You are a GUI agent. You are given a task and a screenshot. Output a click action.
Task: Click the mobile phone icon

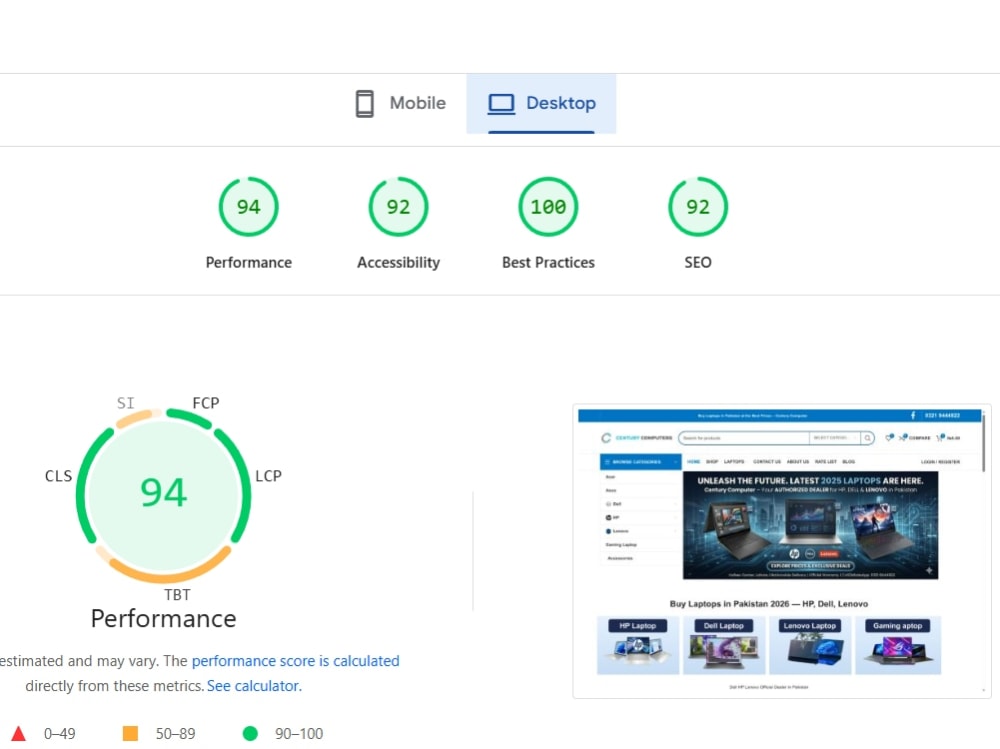364,103
